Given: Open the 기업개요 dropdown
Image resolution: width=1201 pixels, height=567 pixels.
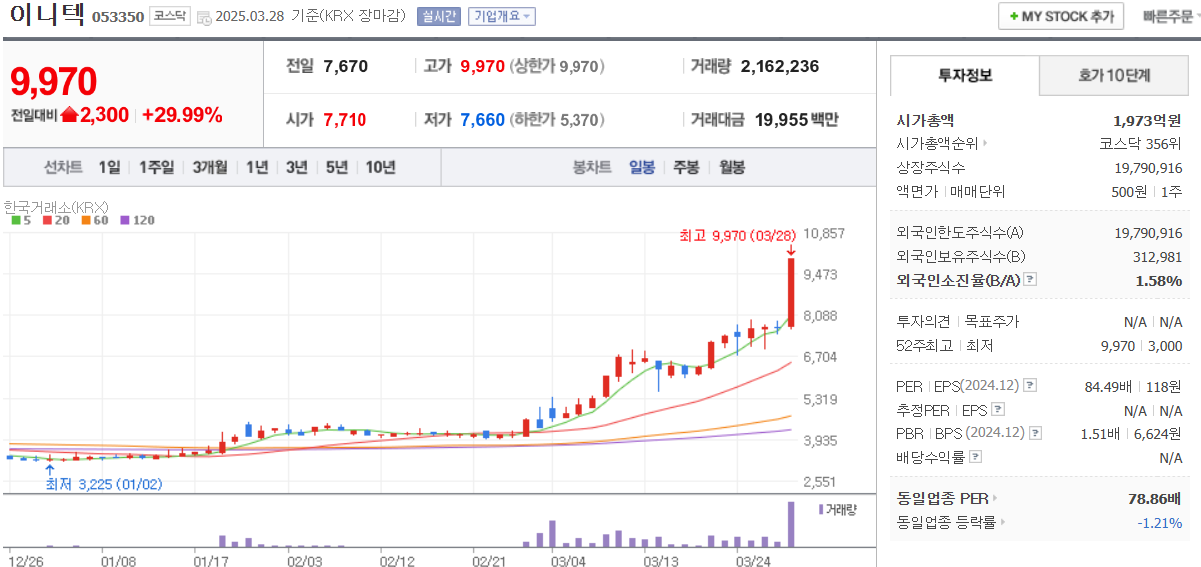Looking at the screenshot, I should [x=502, y=17].
